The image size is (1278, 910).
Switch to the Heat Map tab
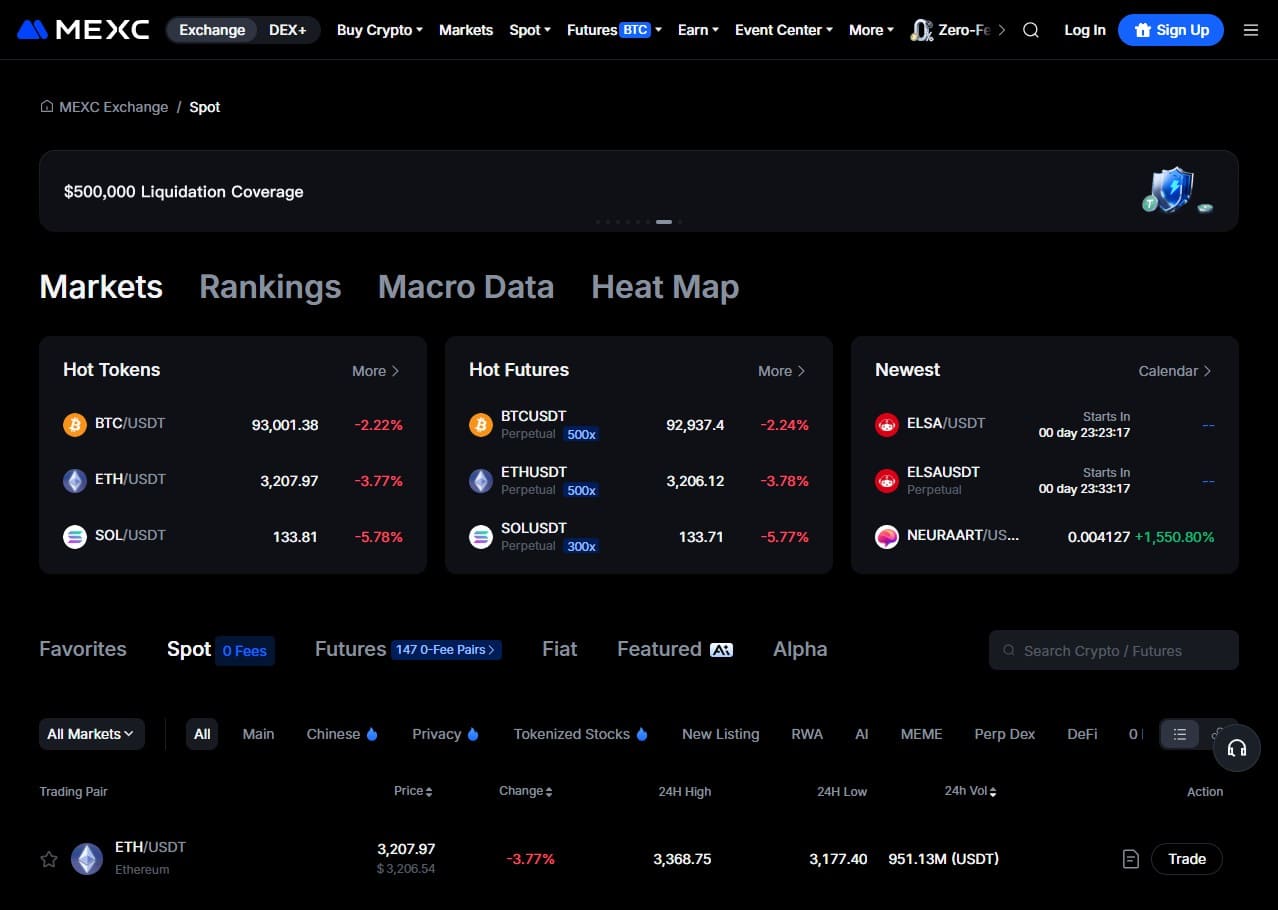click(x=664, y=287)
